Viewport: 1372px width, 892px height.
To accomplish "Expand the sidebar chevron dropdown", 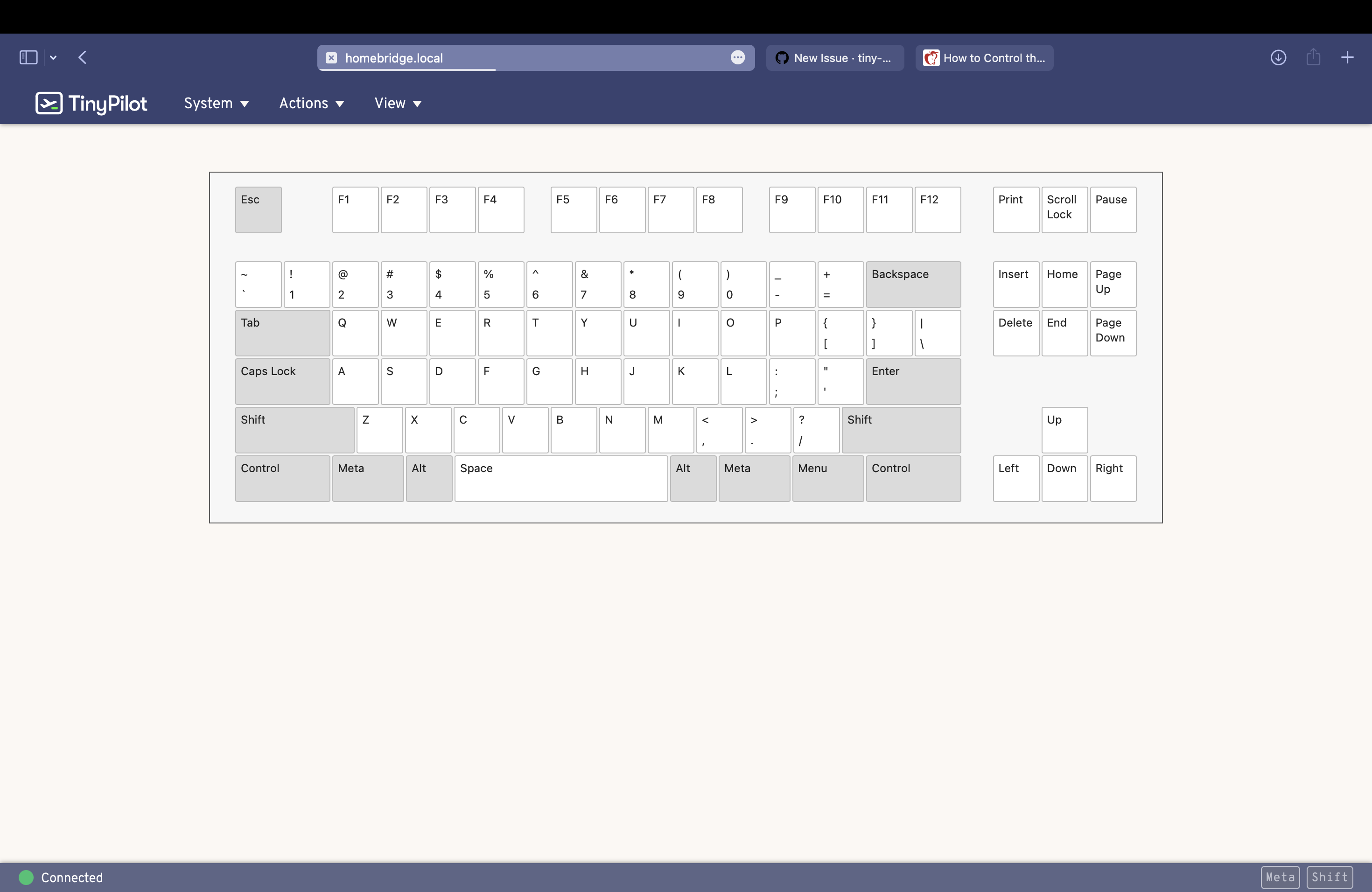I will coord(54,58).
